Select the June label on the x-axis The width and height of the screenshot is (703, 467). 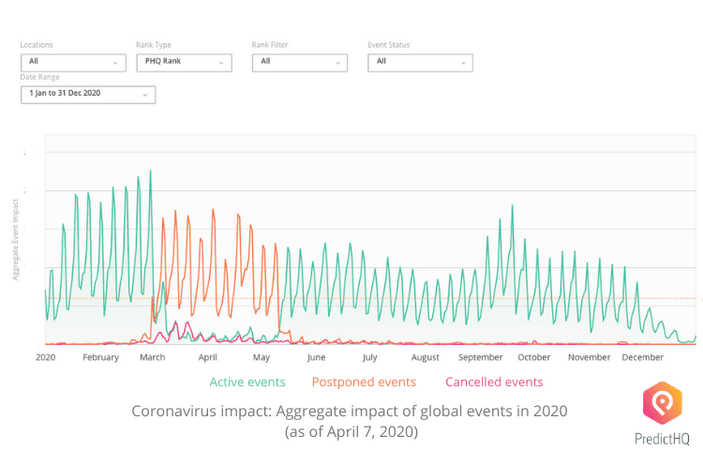point(316,357)
